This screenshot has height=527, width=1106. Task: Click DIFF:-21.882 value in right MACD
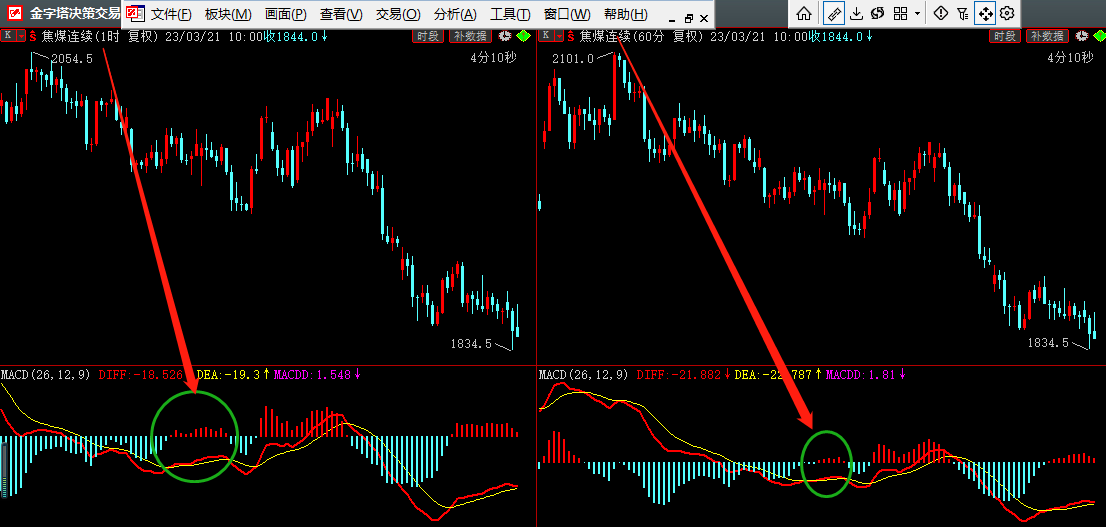pyautogui.click(x=680, y=375)
